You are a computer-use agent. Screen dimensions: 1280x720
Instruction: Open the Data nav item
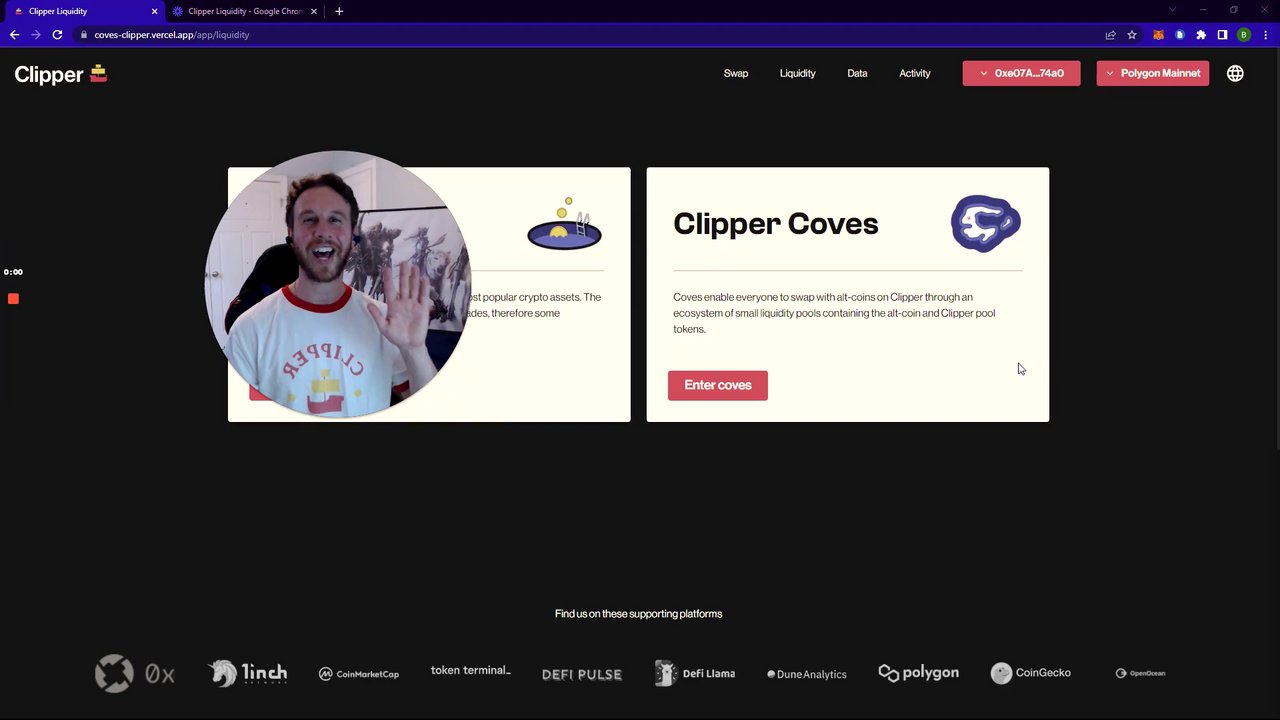(x=857, y=73)
